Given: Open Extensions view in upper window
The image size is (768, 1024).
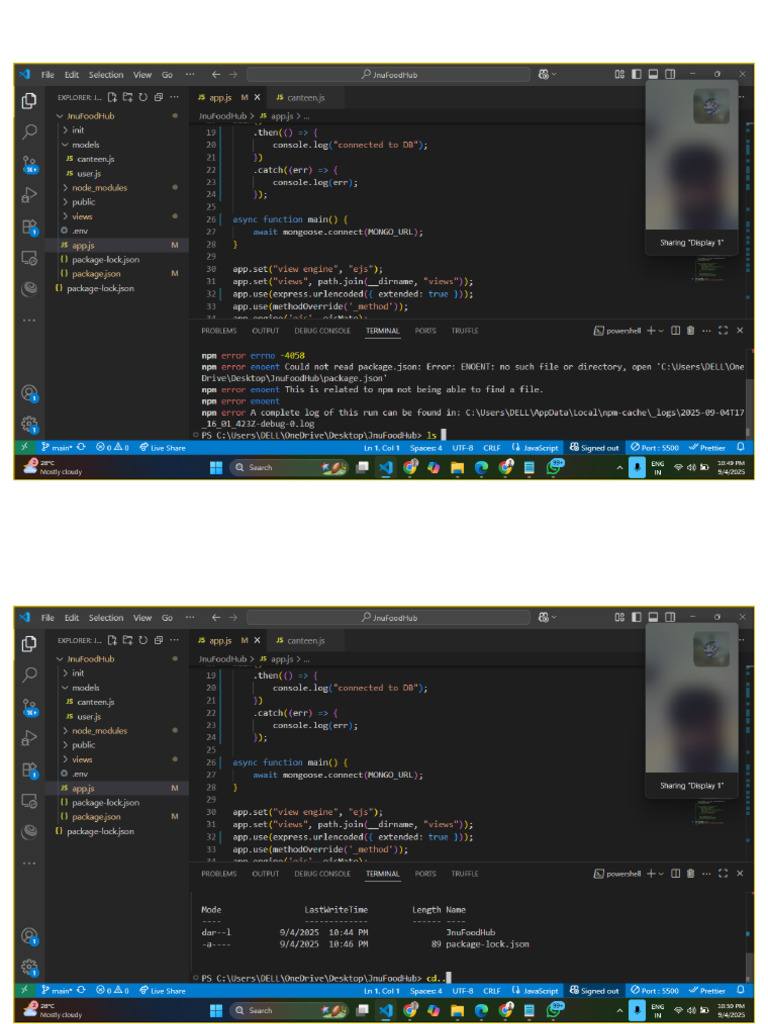Looking at the screenshot, I should point(29,227).
